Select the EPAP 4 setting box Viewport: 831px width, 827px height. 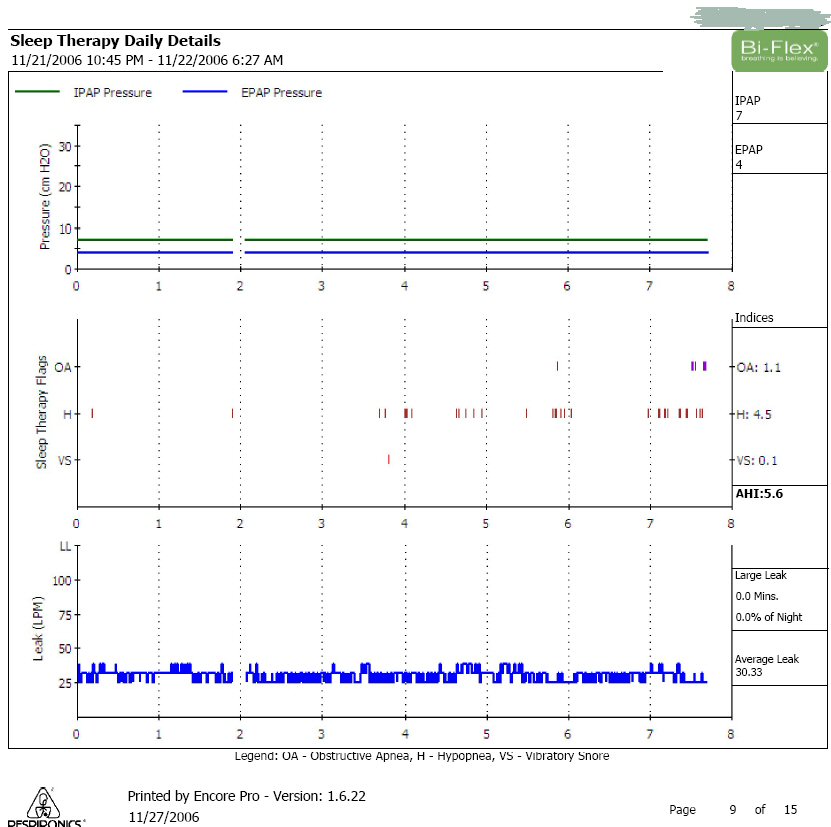[x=779, y=157]
